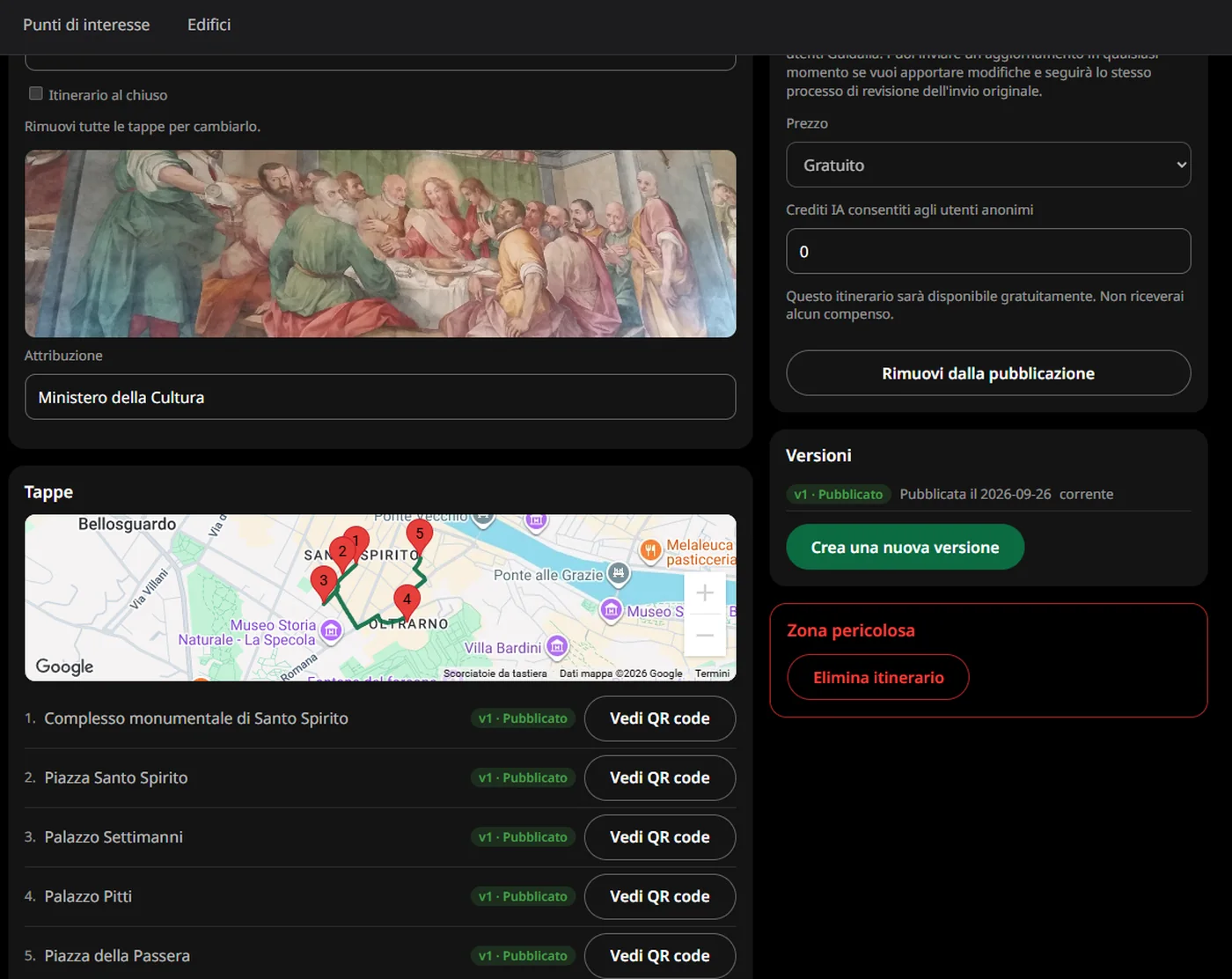Click the Google logo on the map

(x=64, y=666)
